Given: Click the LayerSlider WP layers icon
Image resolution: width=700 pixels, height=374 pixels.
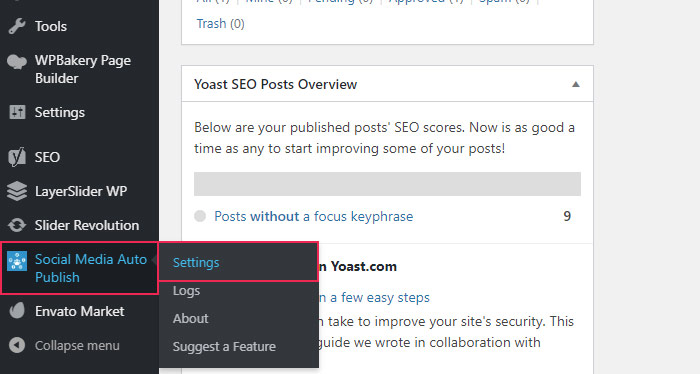Looking at the screenshot, I should [x=17, y=191].
